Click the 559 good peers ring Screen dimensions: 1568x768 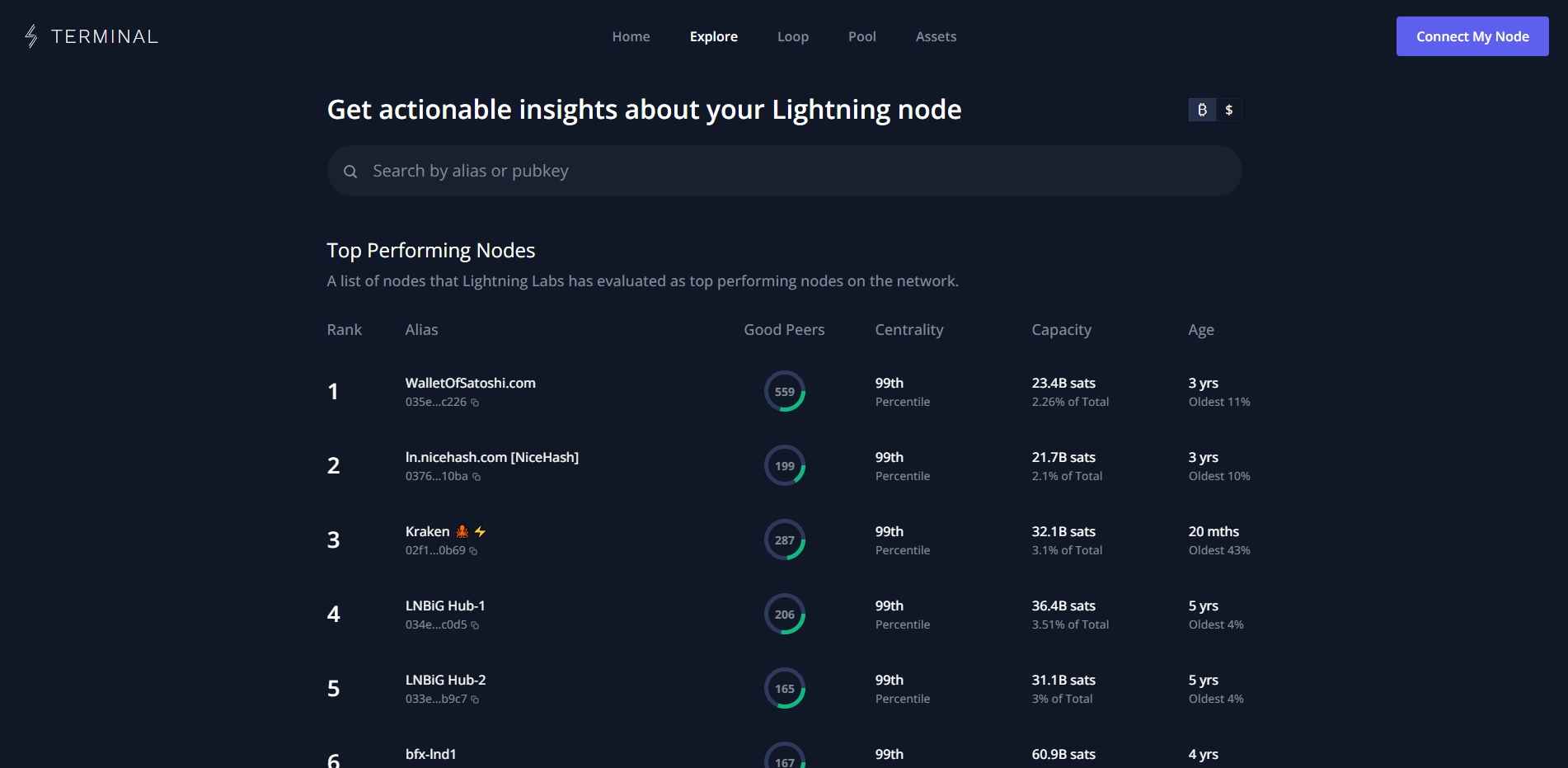tap(785, 392)
